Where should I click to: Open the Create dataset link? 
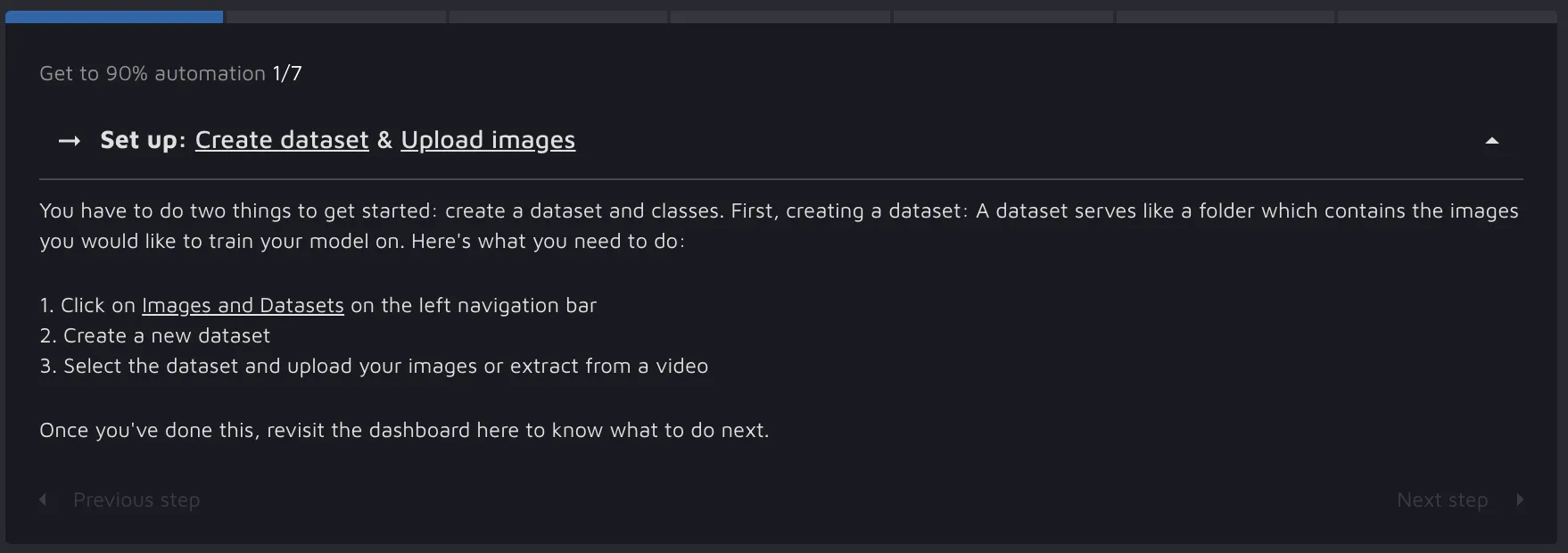(282, 140)
